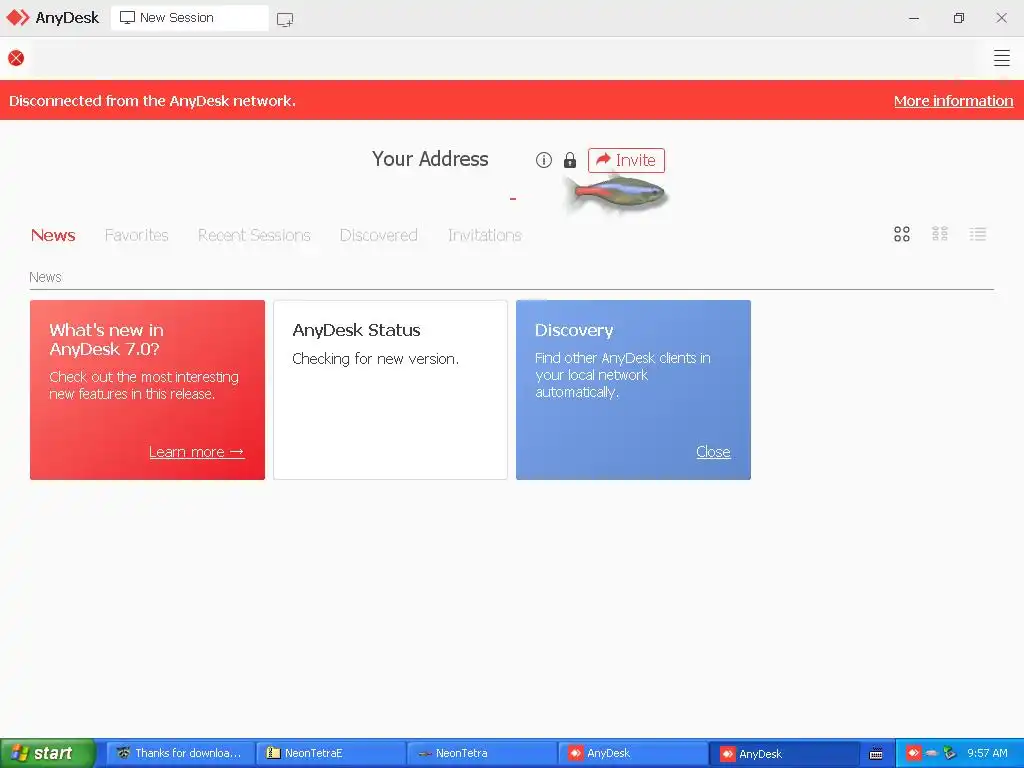Screen dimensions: 1024x768
Task: Click the system clock 9:57 AM
Action: click(987, 753)
